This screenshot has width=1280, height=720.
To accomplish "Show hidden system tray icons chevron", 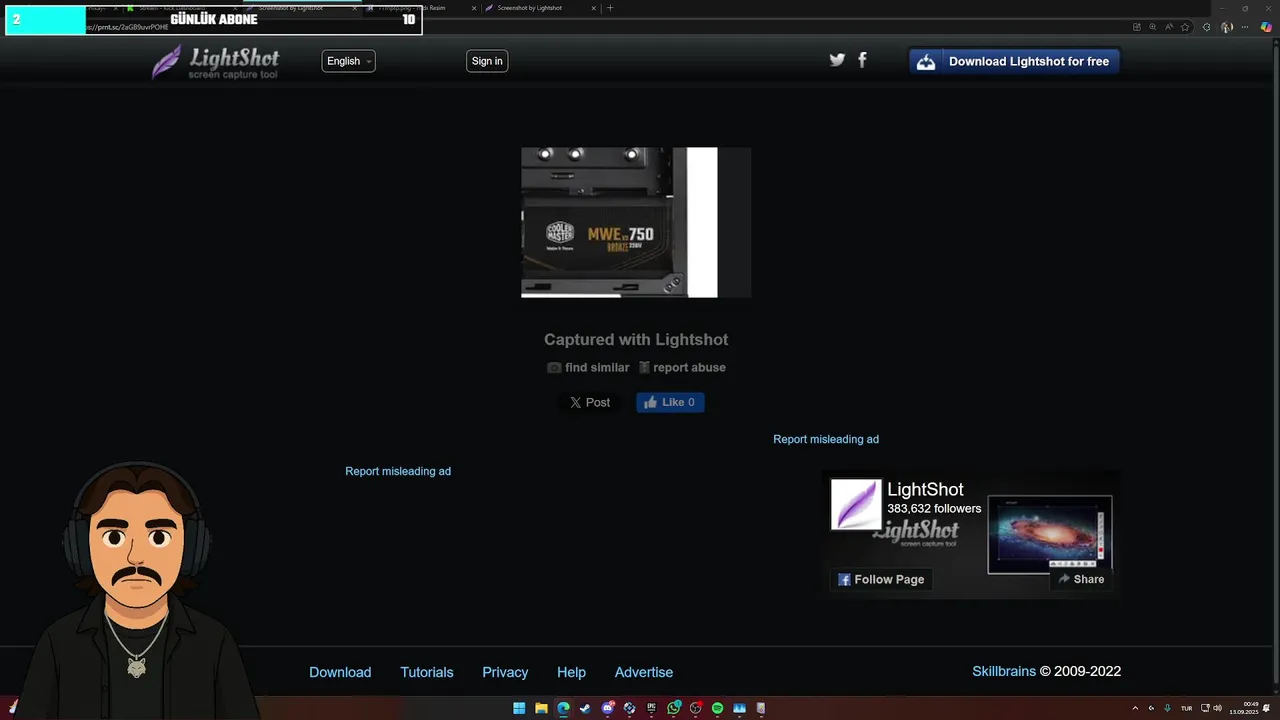I will (1135, 708).
